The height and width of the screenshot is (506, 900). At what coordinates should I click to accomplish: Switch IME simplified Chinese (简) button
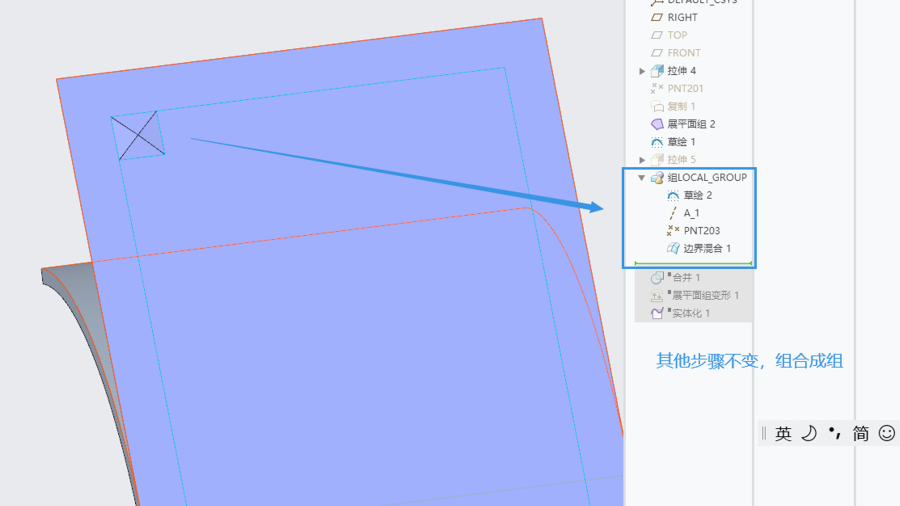[x=860, y=433]
